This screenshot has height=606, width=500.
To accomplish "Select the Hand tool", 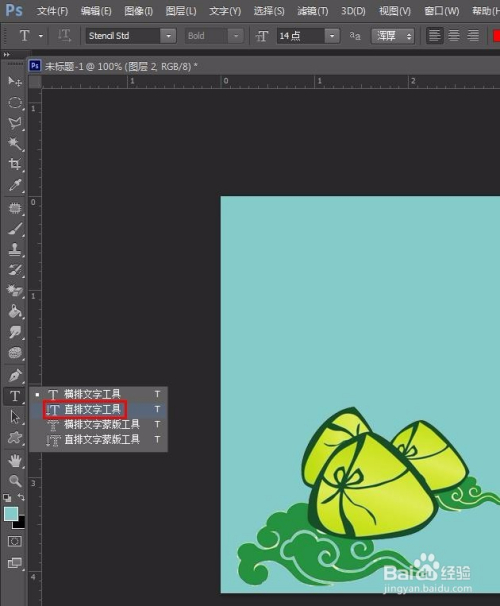I will coord(15,460).
